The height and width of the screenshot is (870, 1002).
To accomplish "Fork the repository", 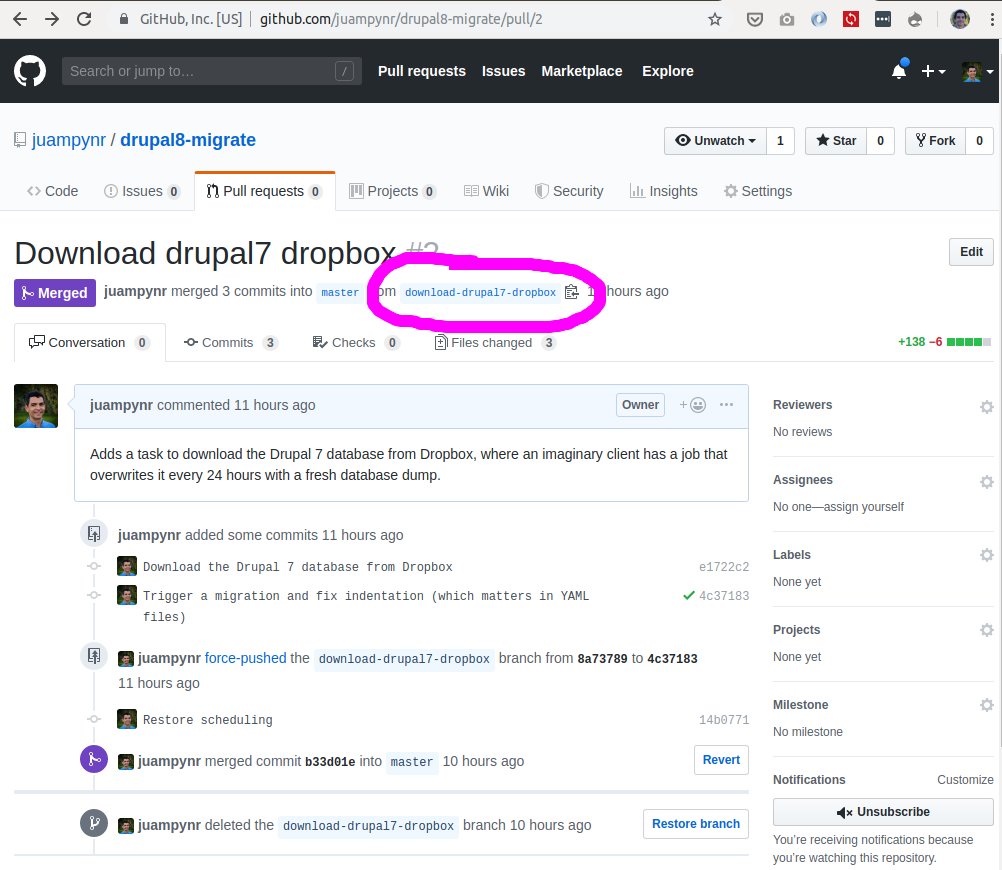I will [x=936, y=141].
